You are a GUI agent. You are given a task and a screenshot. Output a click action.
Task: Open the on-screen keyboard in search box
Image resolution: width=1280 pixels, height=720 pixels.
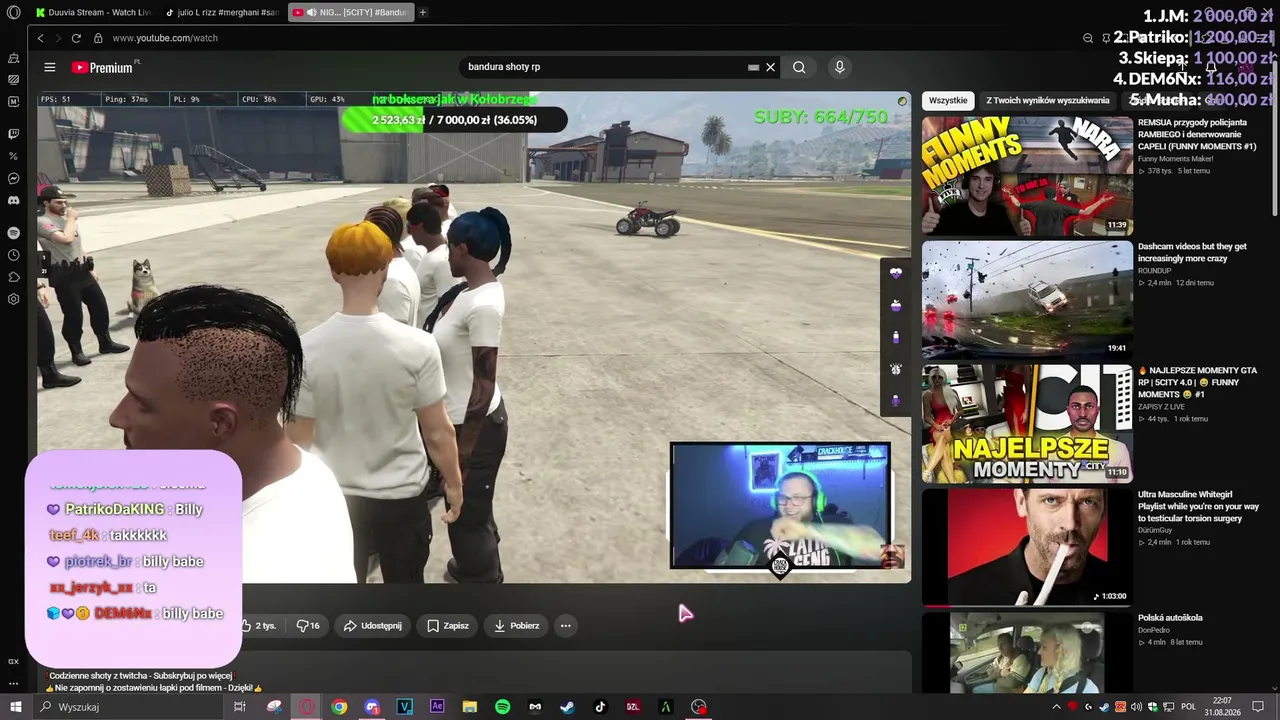pos(753,67)
